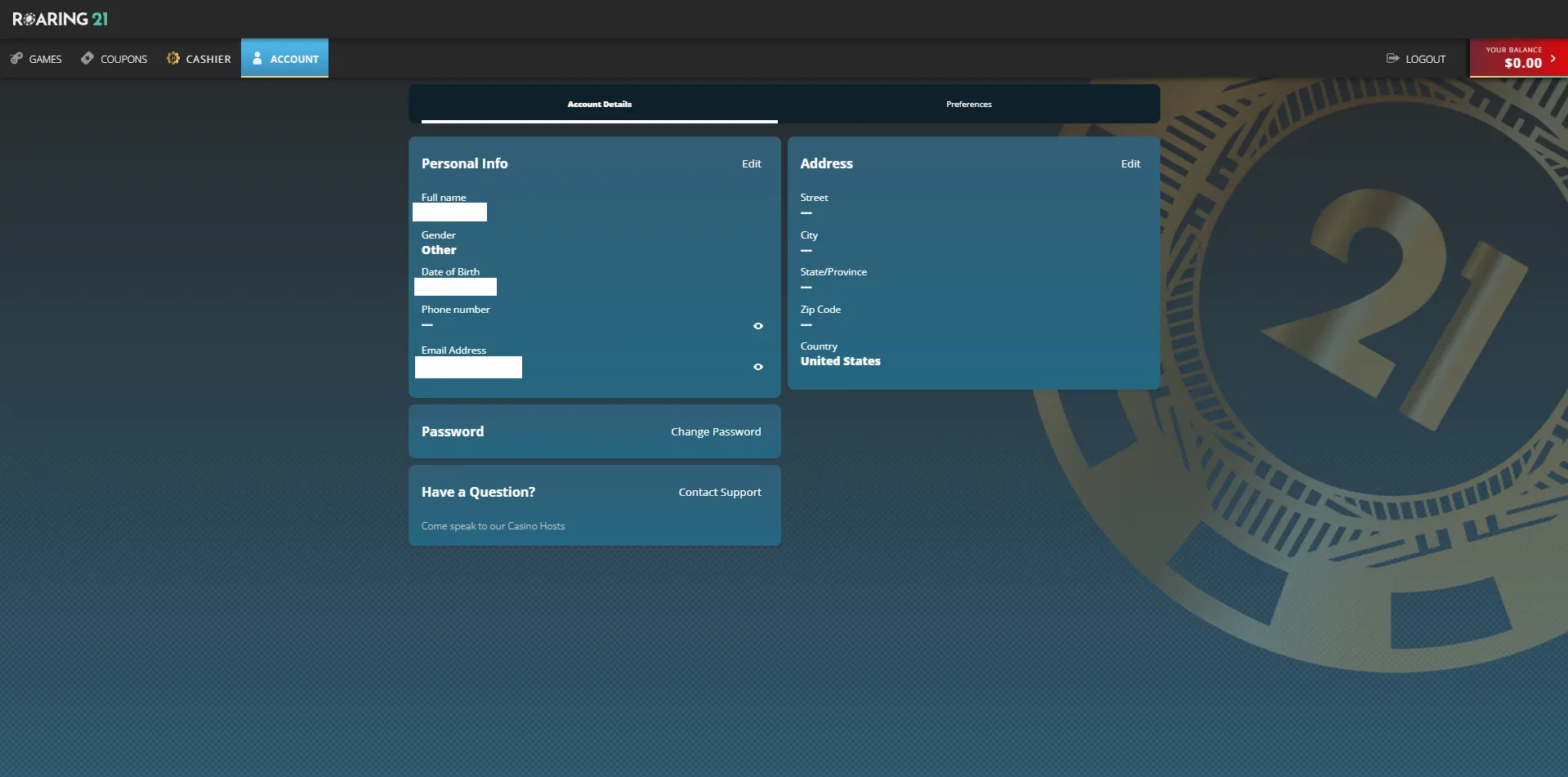Image resolution: width=1568 pixels, height=777 pixels.
Task: Select the Games dice icon
Action: (16, 58)
